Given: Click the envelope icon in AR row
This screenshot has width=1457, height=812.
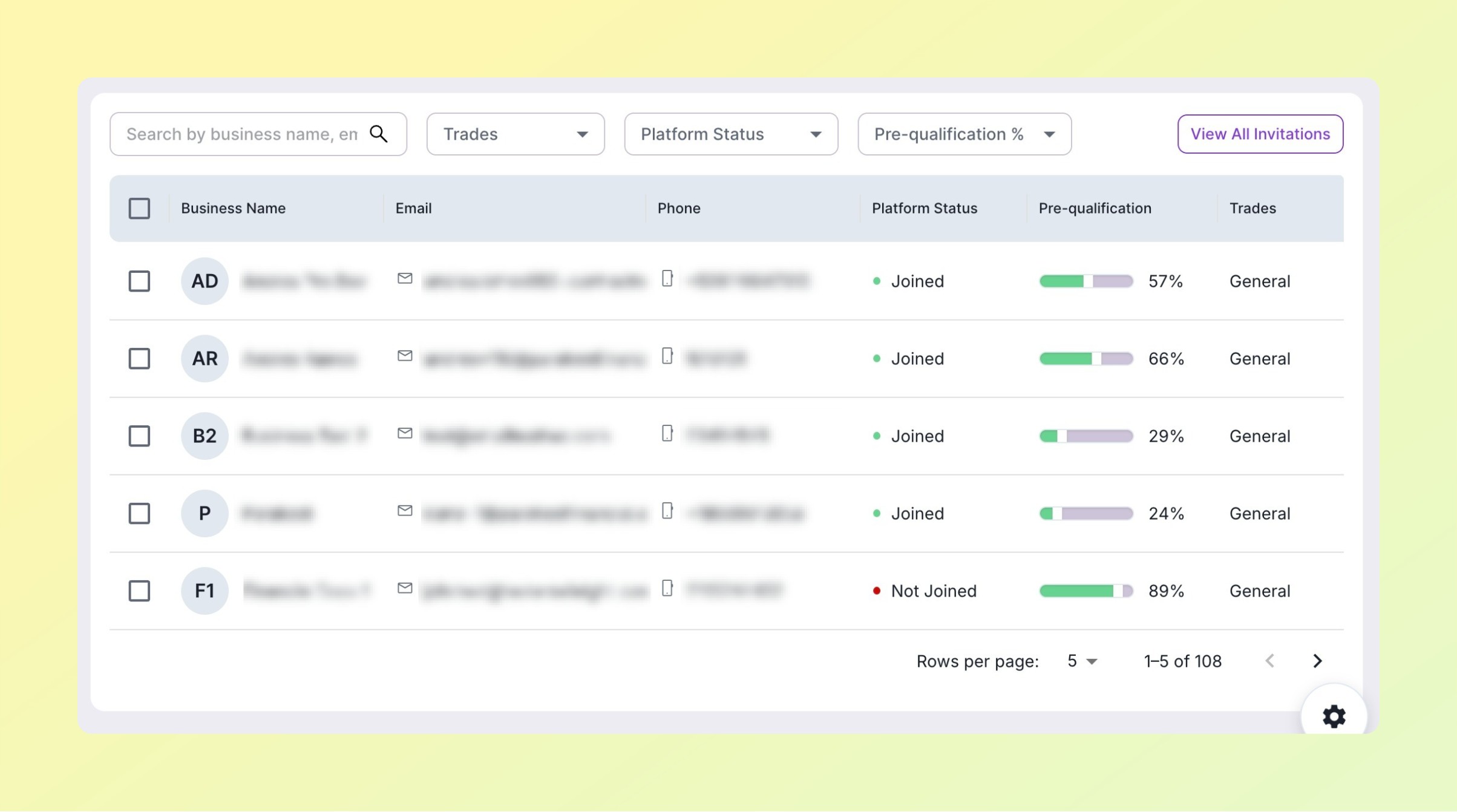Looking at the screenshot, I should coord(405,356).
